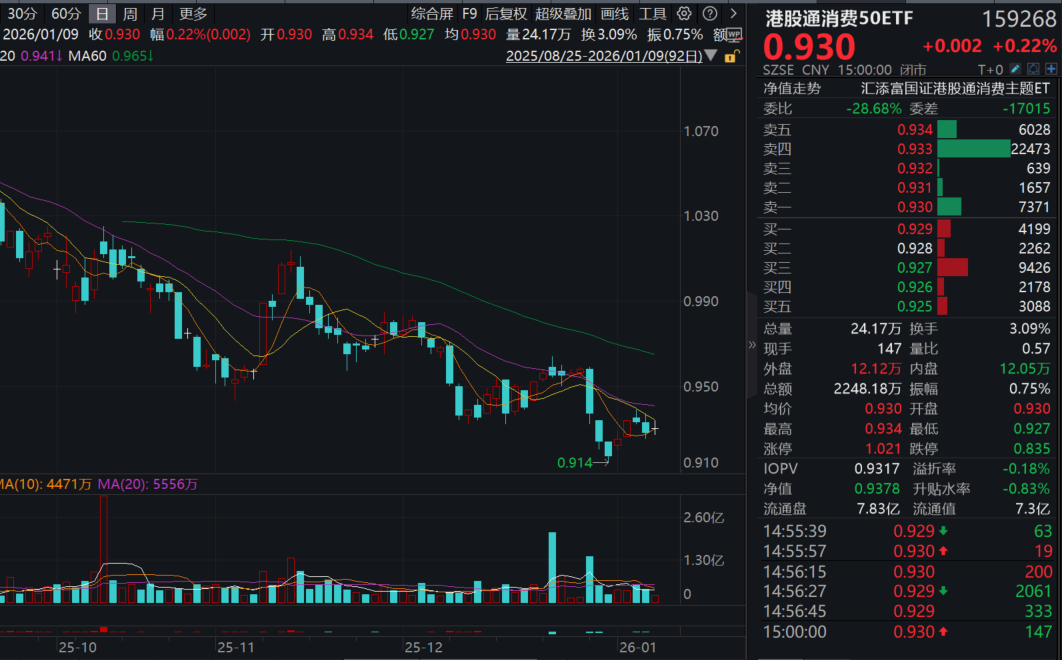Click the MA60 0.965 indicator label
This screenshot has width=1062, height=660.
pyautogui.click(x=110, y=56)
